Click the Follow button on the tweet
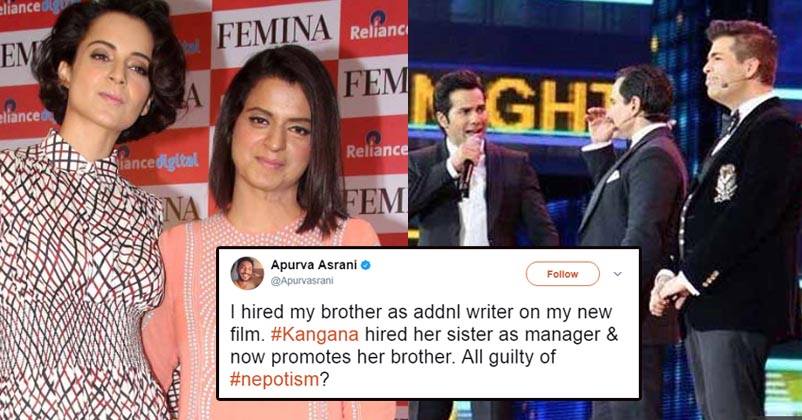 coord(563,274)
